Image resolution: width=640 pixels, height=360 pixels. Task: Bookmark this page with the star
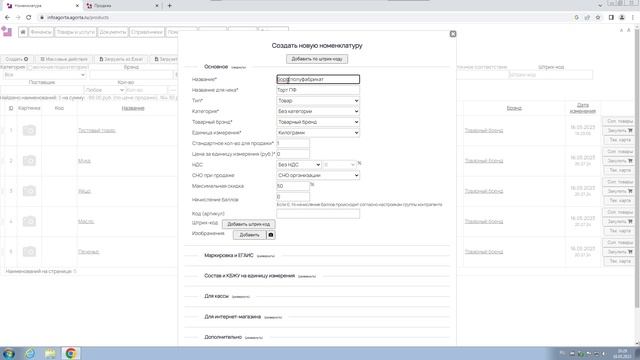tap(598, 18)
